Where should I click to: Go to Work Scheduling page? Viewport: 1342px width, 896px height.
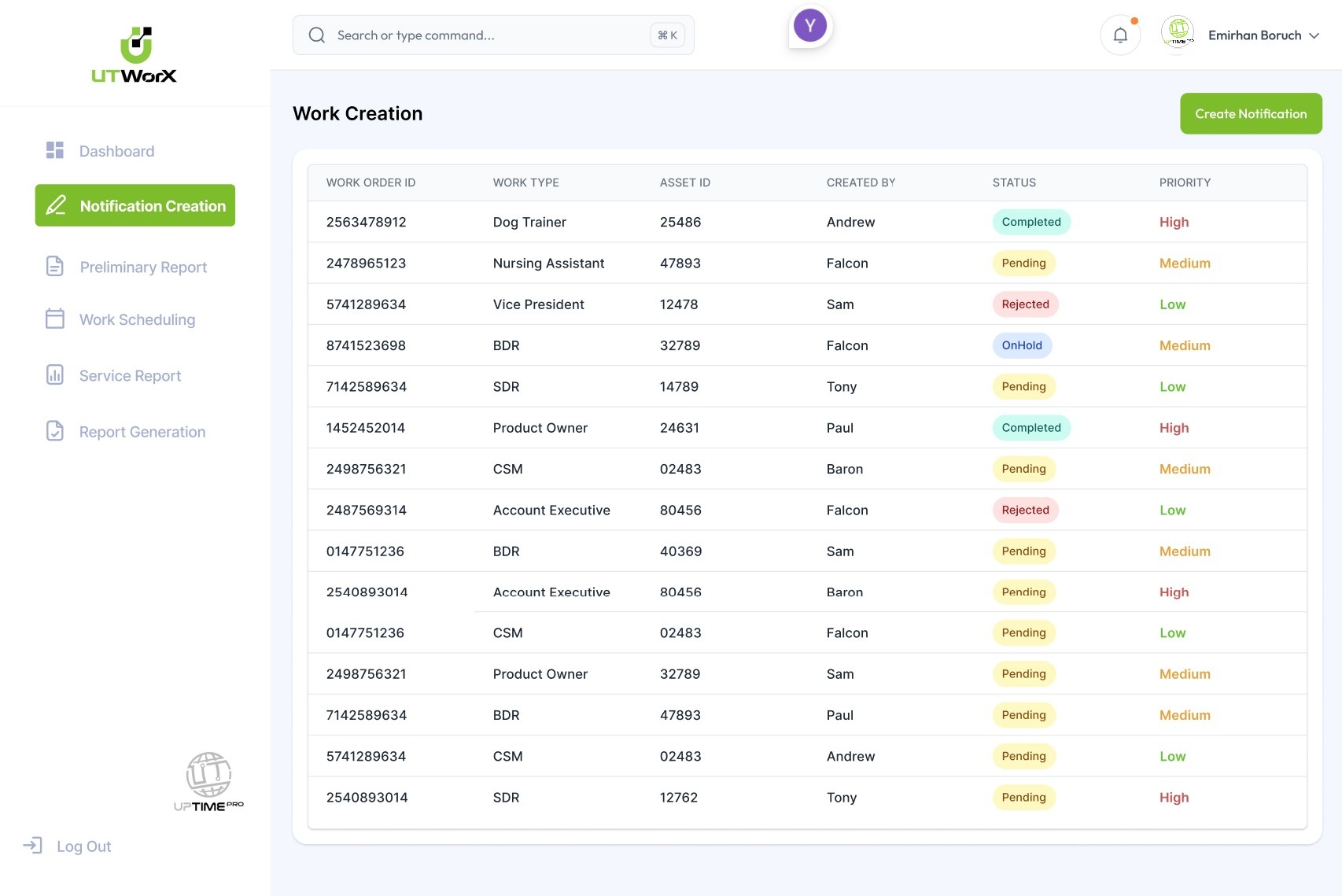(137, 319)
